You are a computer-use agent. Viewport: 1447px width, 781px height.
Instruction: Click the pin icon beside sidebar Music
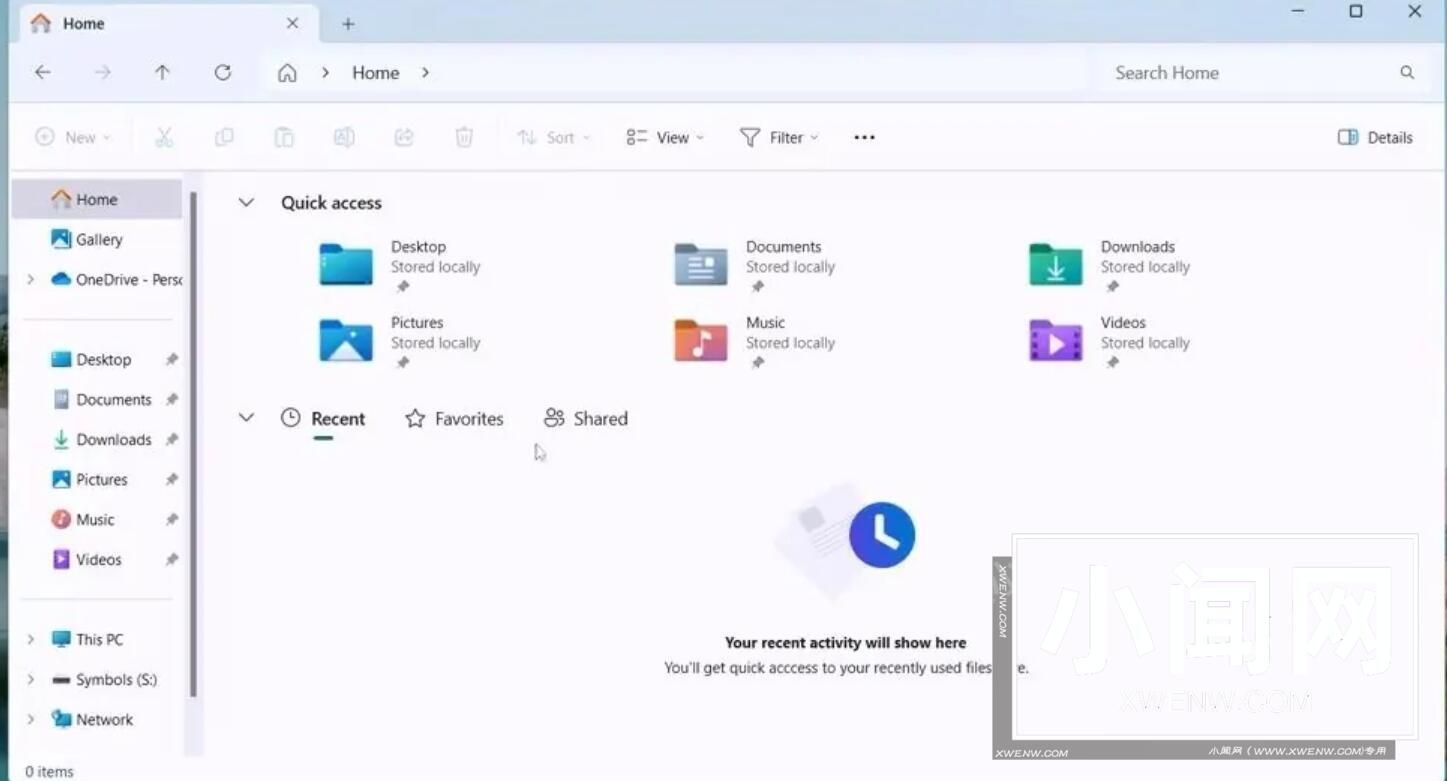click(171, 519)
